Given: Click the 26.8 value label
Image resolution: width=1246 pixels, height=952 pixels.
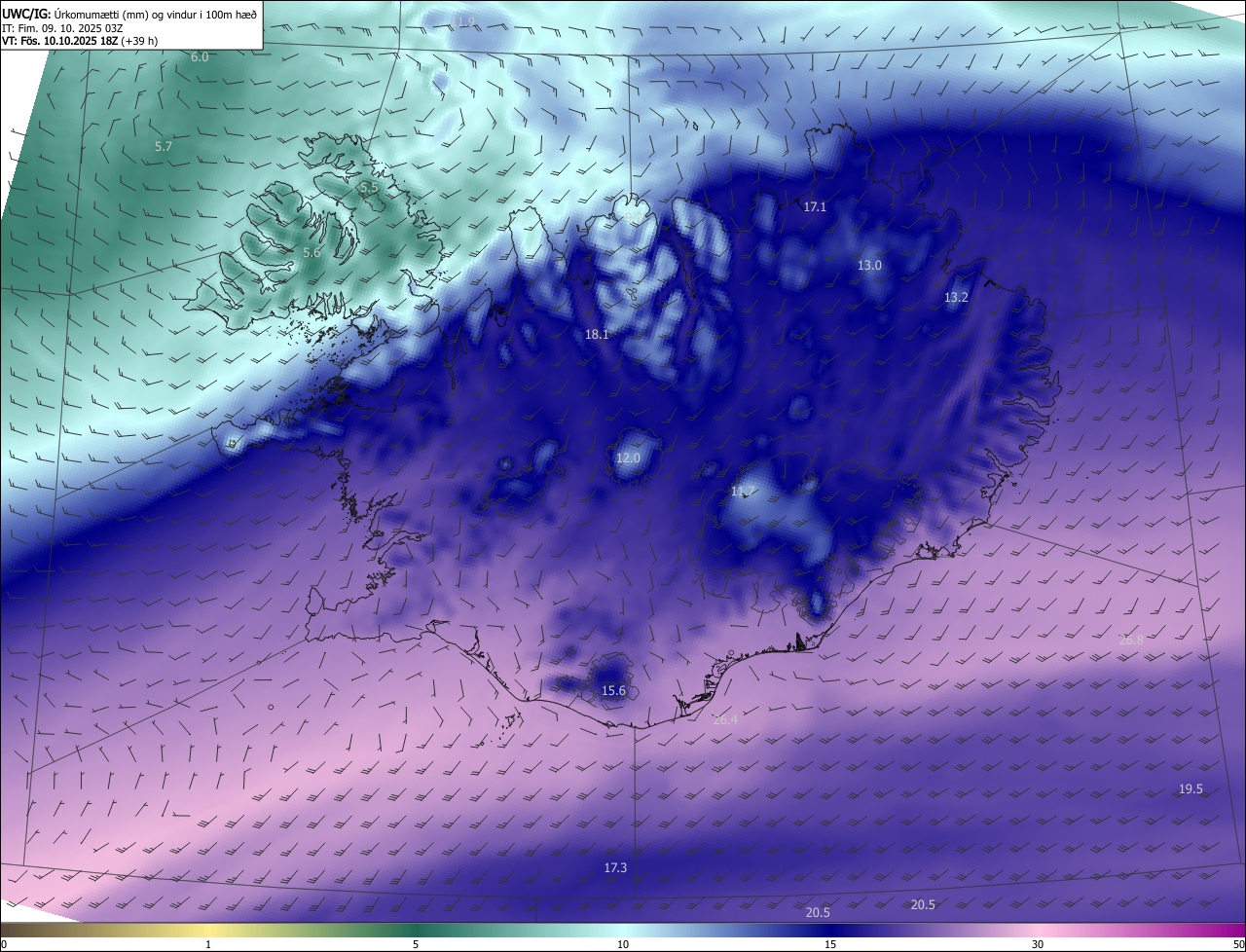Looking at the screenshot, I should (x=1131, y=641).
